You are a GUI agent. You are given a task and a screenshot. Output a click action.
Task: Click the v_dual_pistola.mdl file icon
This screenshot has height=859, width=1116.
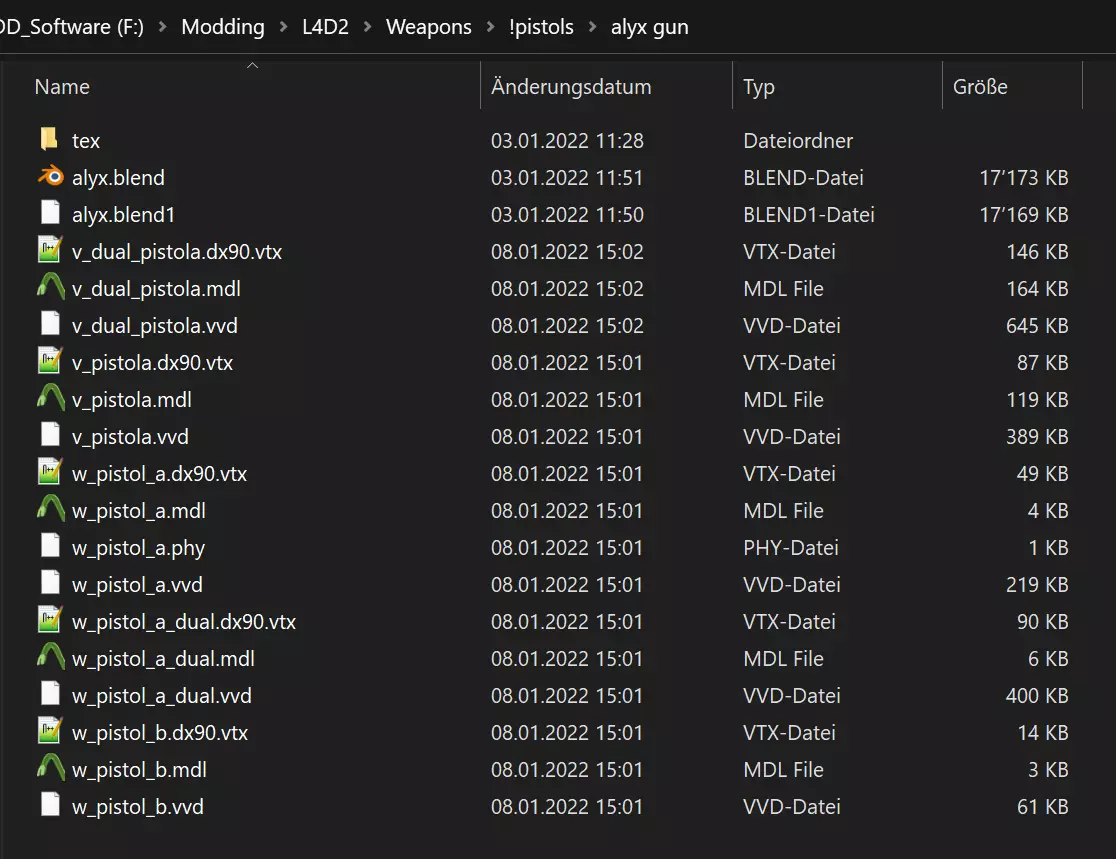point(50,289)
